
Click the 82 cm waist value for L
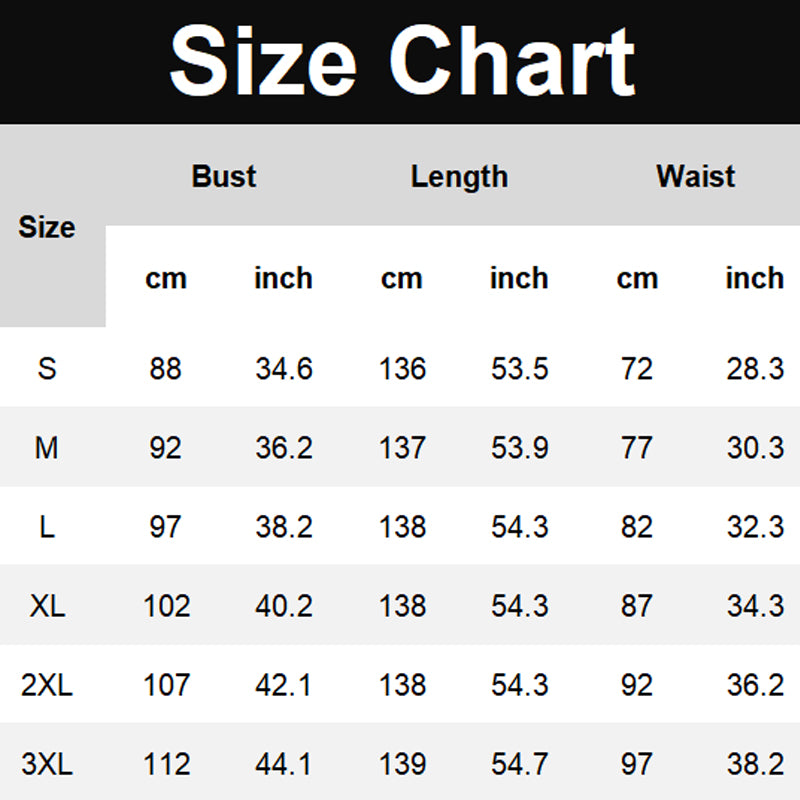coord(637,526)
